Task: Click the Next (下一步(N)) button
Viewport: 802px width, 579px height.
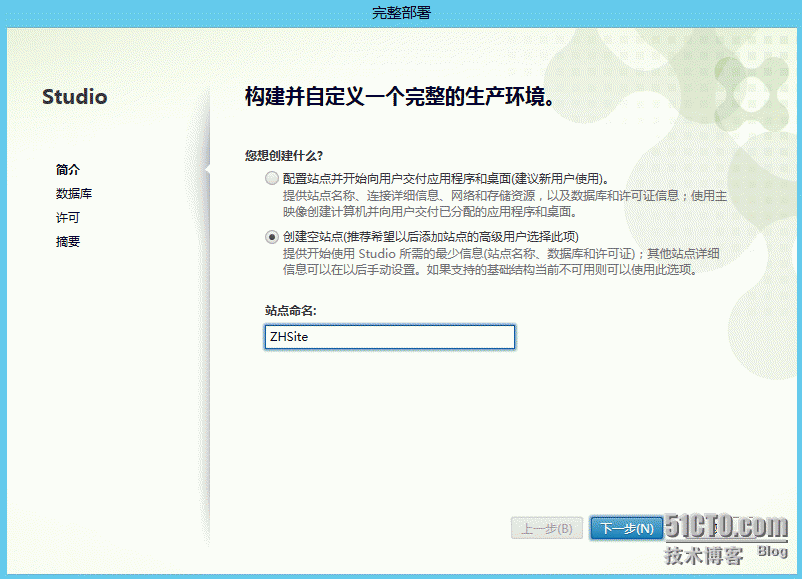Action: pyautogui.click(x=627, y=528)
